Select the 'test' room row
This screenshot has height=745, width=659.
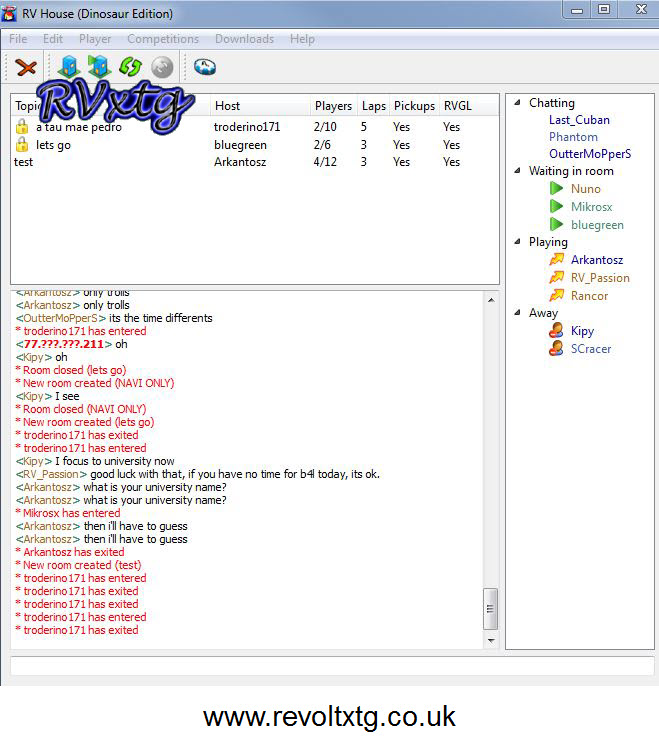[255, 162]
